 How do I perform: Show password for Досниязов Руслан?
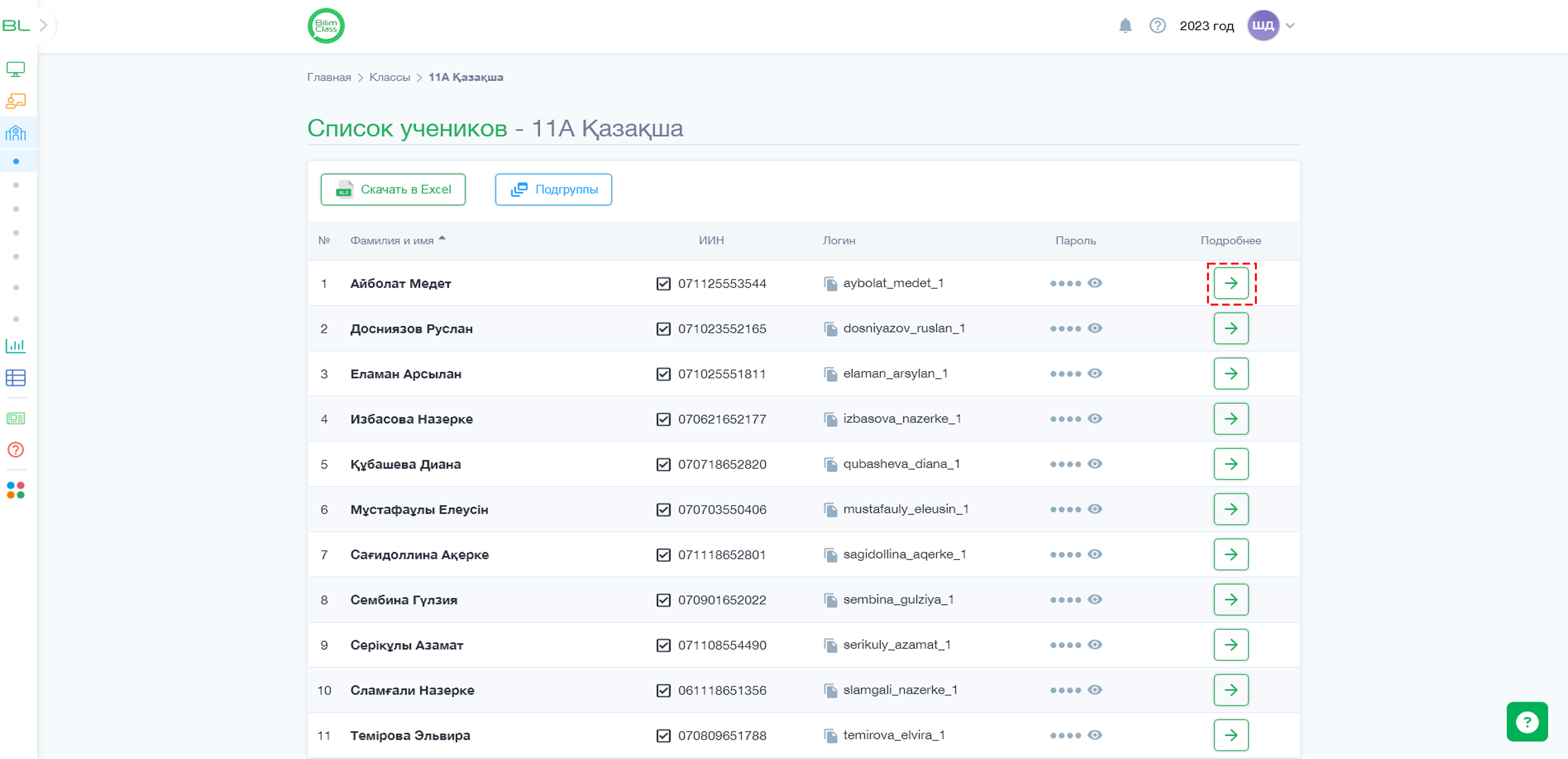(1094, 328)
